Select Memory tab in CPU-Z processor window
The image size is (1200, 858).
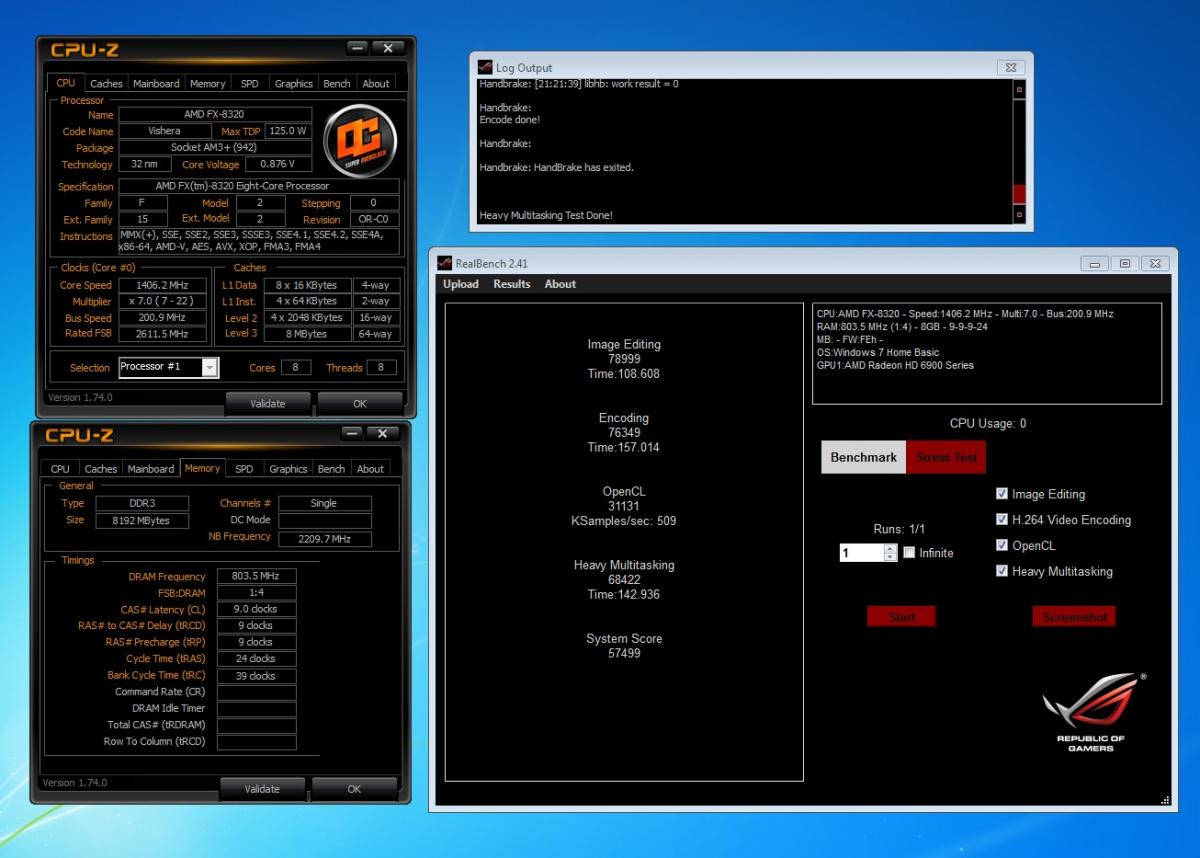click(208, 84)
